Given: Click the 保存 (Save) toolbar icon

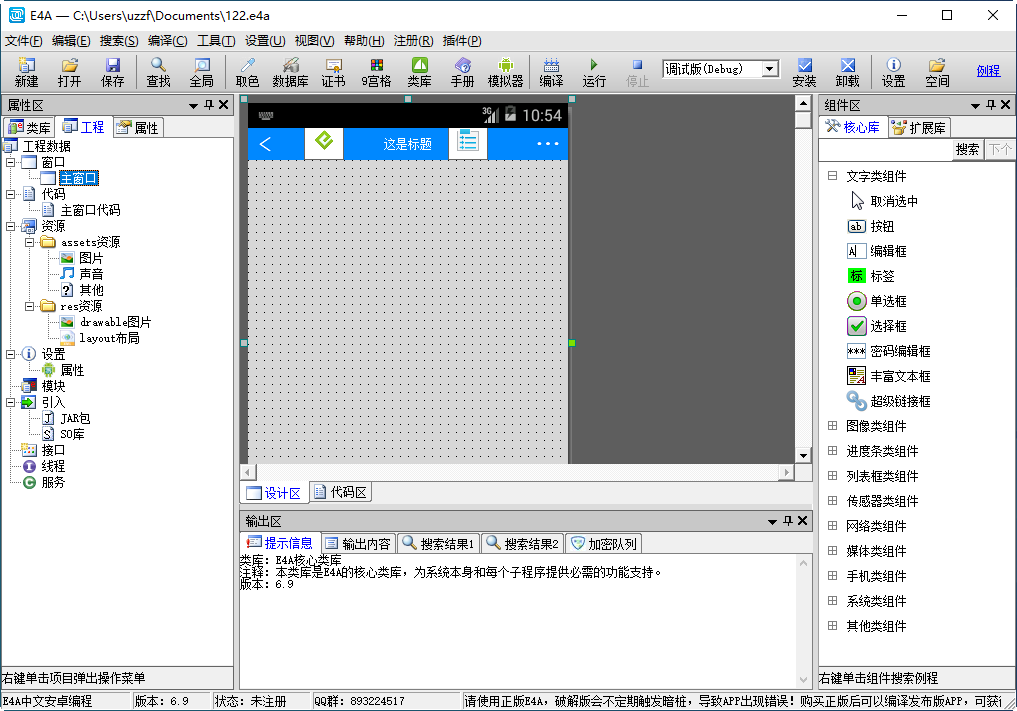Looking at the screenshot, I should (x=112, y=71).
